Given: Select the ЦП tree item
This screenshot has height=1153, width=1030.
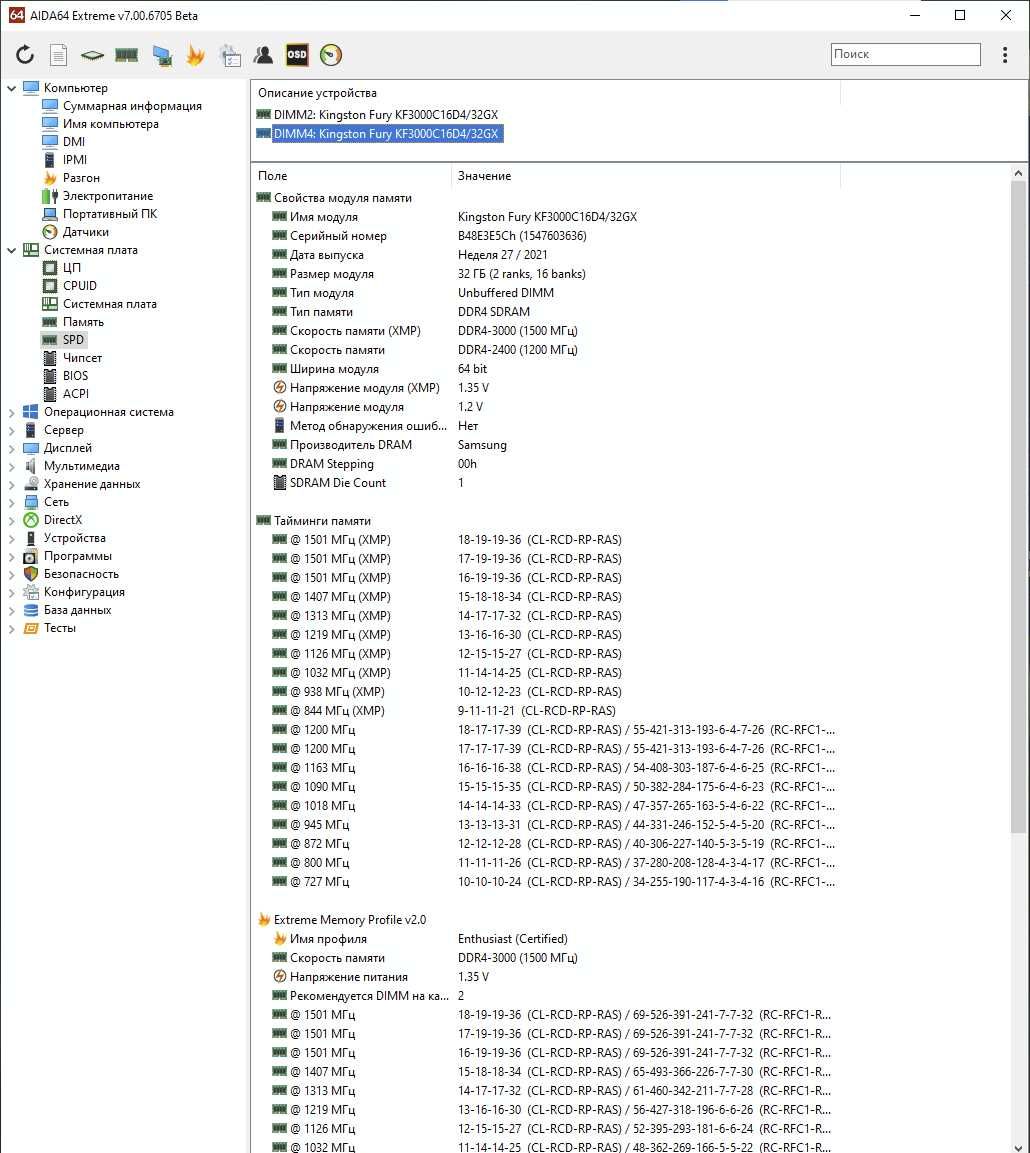Looking at the screenshot, I should point(71,268).
